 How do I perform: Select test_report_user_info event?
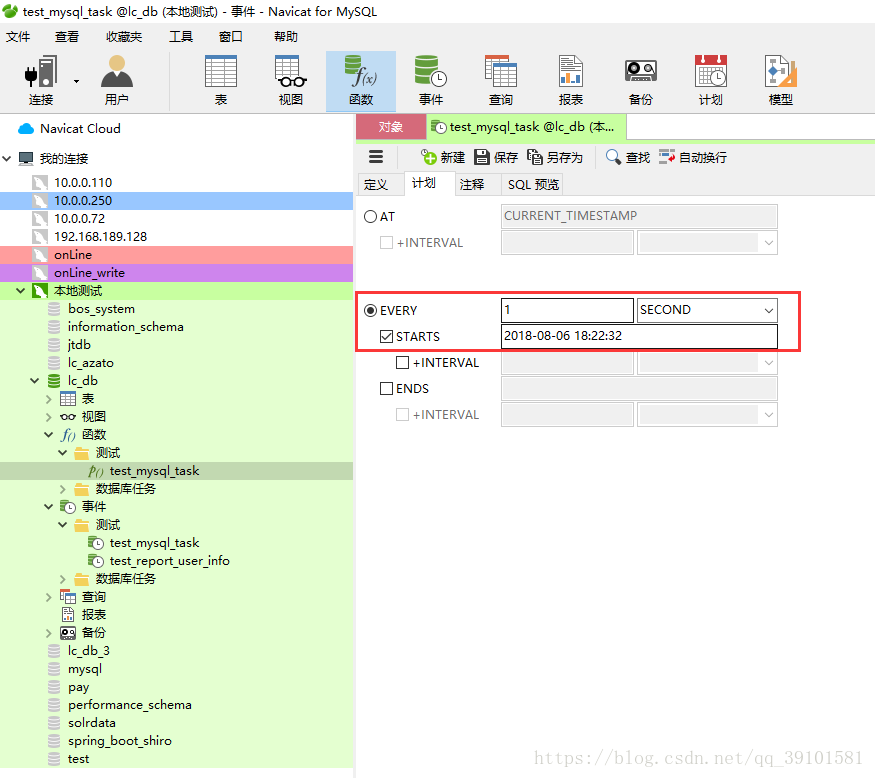(169, 560)
